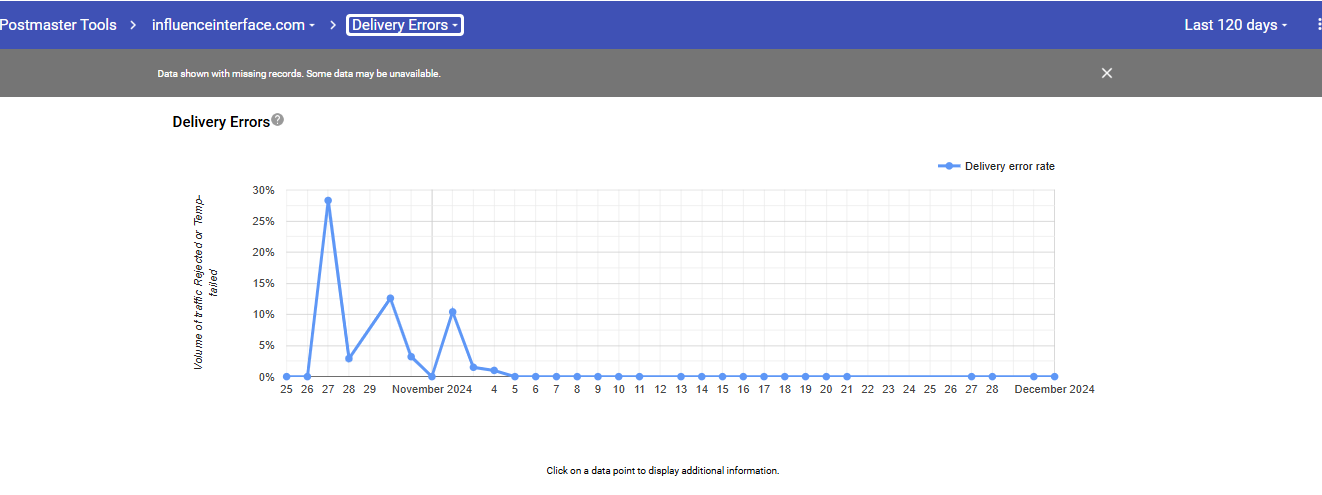This screenshot has height=495, width=1322.
Task: Click the October 28 data point
Action: (349, 358)
